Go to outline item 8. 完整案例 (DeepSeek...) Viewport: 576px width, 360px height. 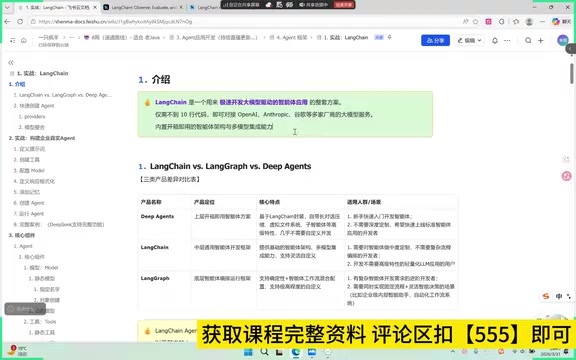pos(59,224)
